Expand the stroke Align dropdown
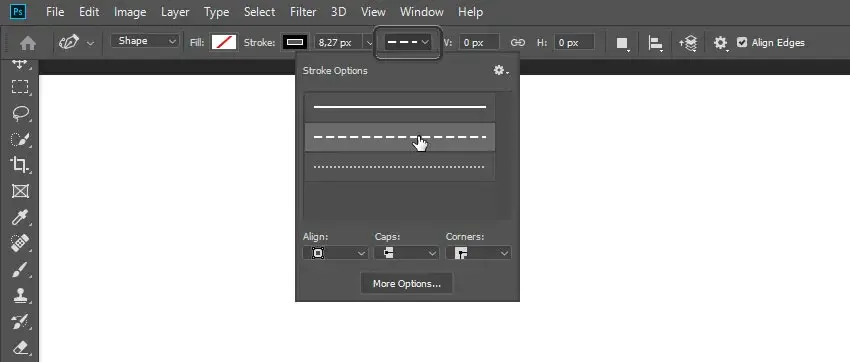The width and height of the screenshot is (850, 362). 335,253
